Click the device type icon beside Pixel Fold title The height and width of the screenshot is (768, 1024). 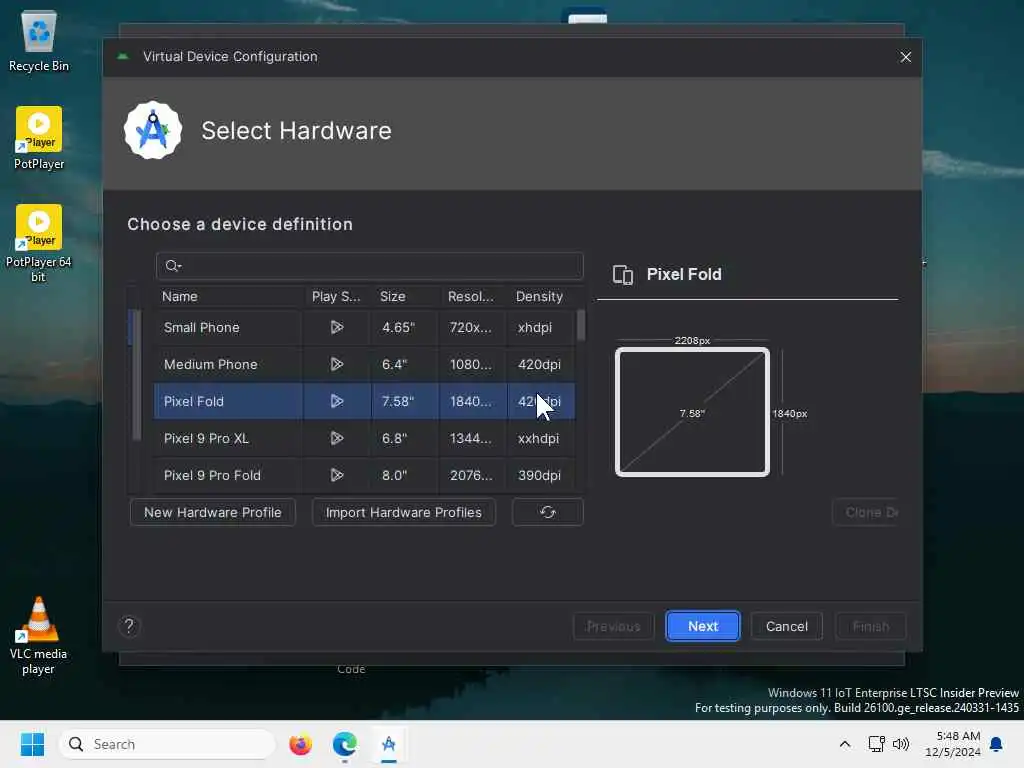coord(623,275)
